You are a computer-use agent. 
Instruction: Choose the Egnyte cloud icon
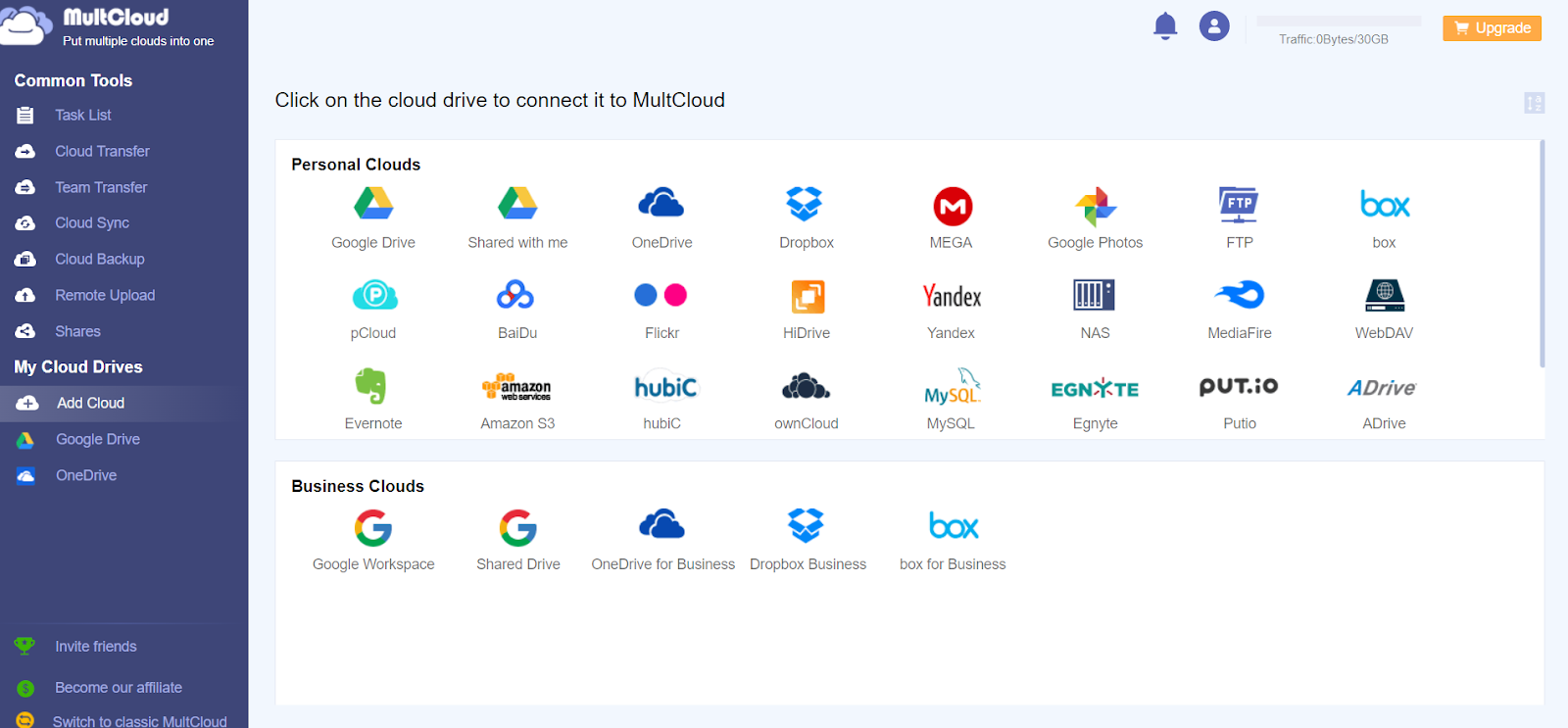(1095, 389)
